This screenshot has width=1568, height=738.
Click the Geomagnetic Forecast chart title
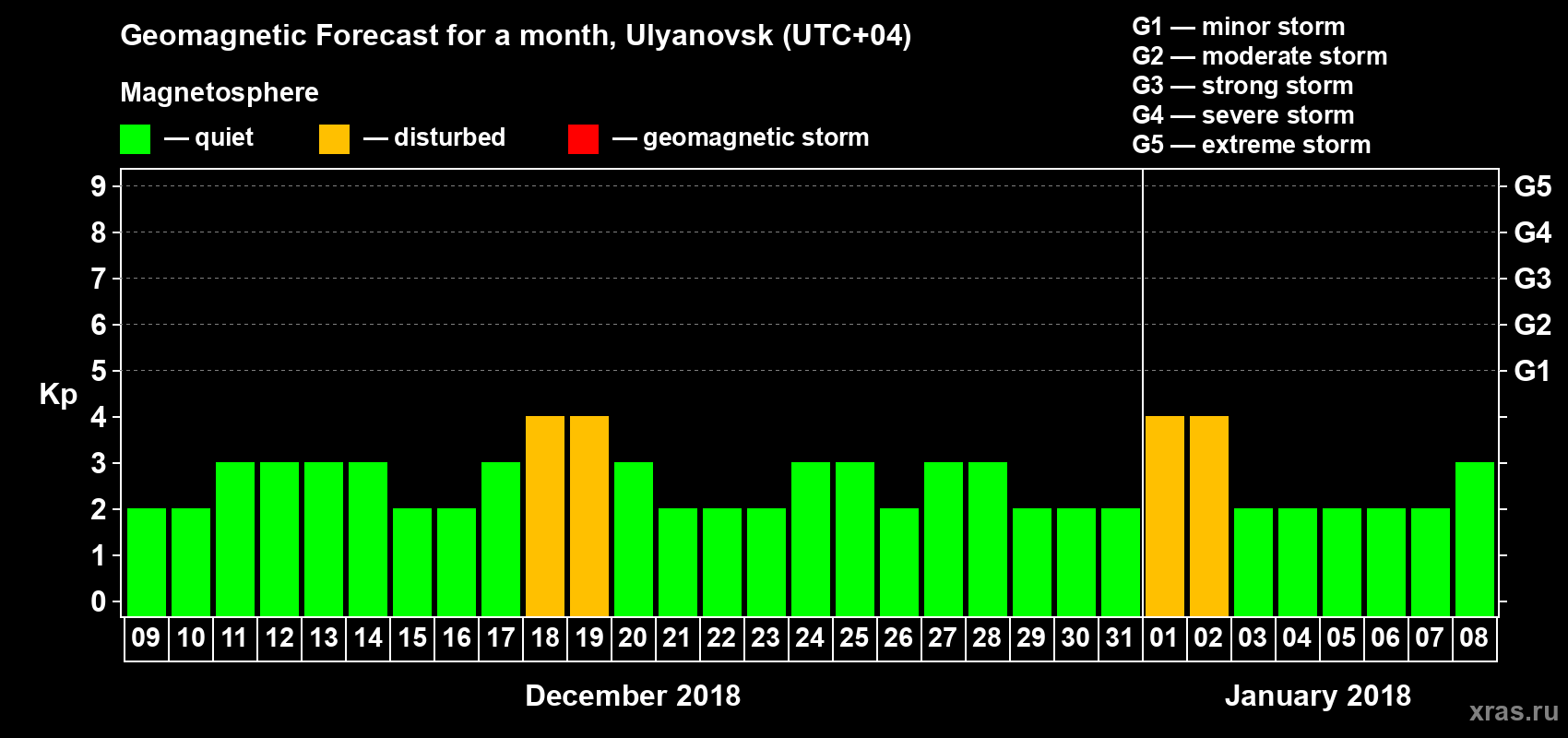point(516,36)
